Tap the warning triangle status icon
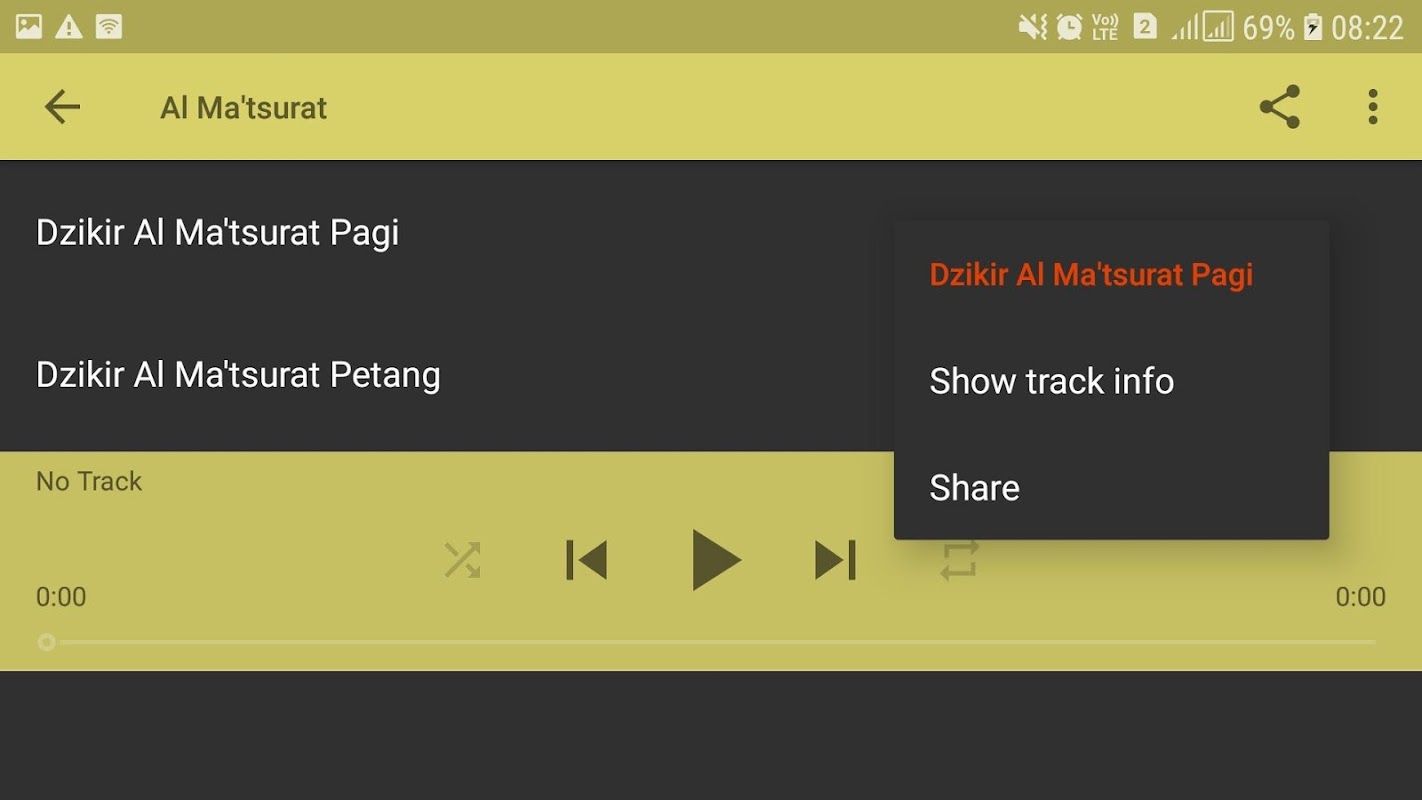1422x800 pixels. click(68, 27)
